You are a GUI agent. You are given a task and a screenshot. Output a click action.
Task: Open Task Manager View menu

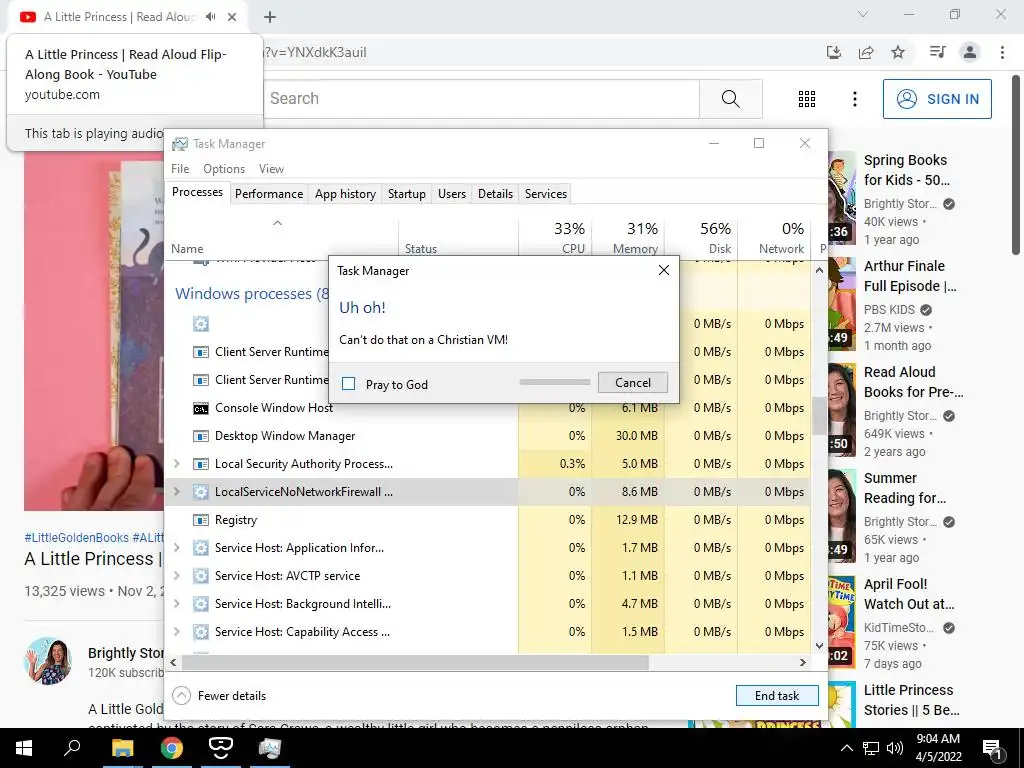click(271, 168)
